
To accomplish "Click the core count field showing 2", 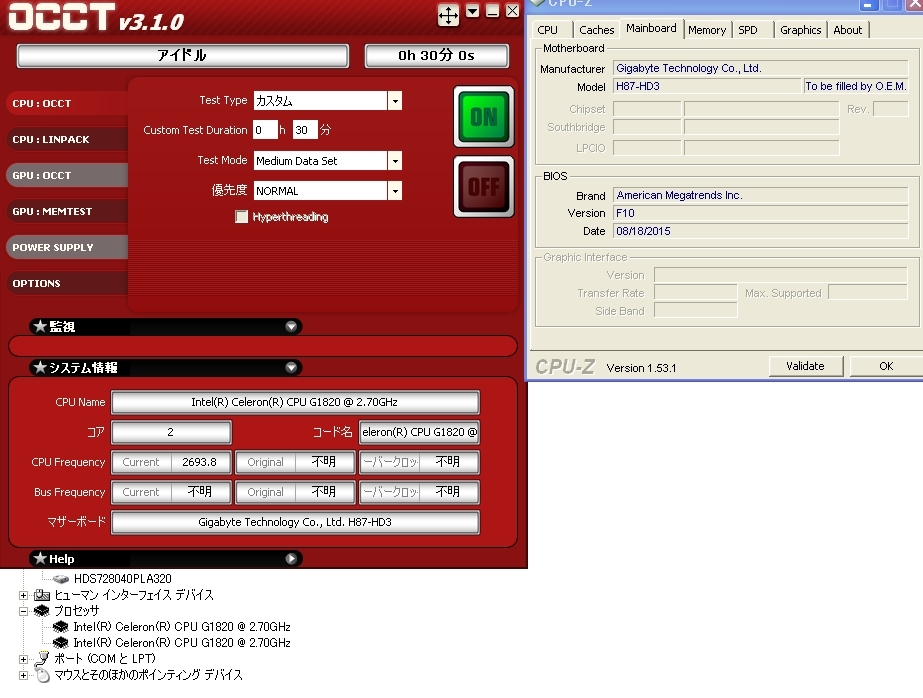I will pos(171,432).
